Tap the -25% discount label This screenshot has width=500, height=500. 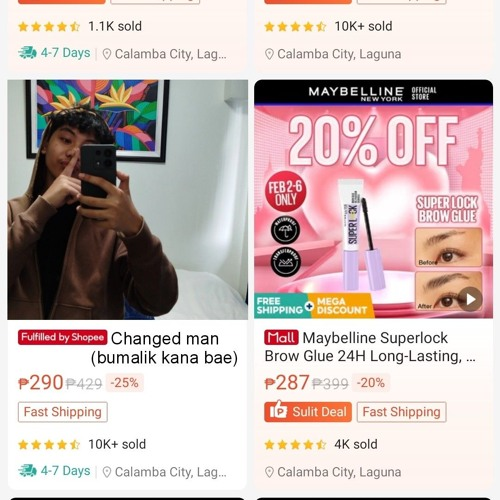point(124,383)
